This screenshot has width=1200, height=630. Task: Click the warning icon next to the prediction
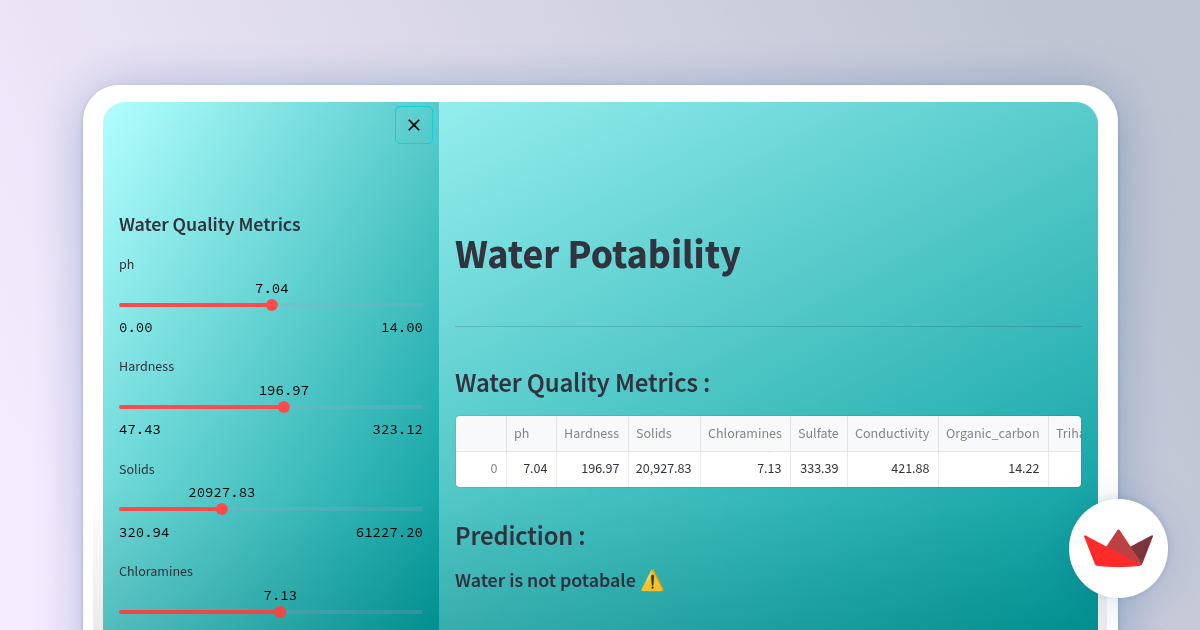pos(653,580)
